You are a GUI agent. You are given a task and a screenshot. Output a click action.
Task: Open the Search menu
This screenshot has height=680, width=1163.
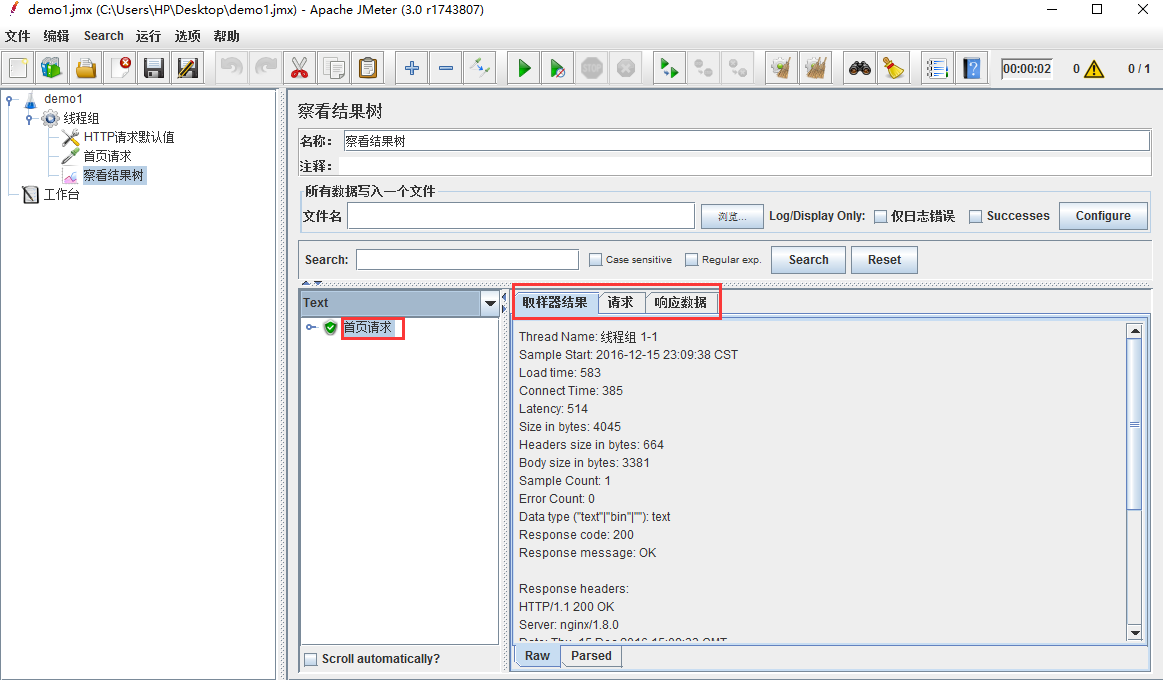click(104, 36)
